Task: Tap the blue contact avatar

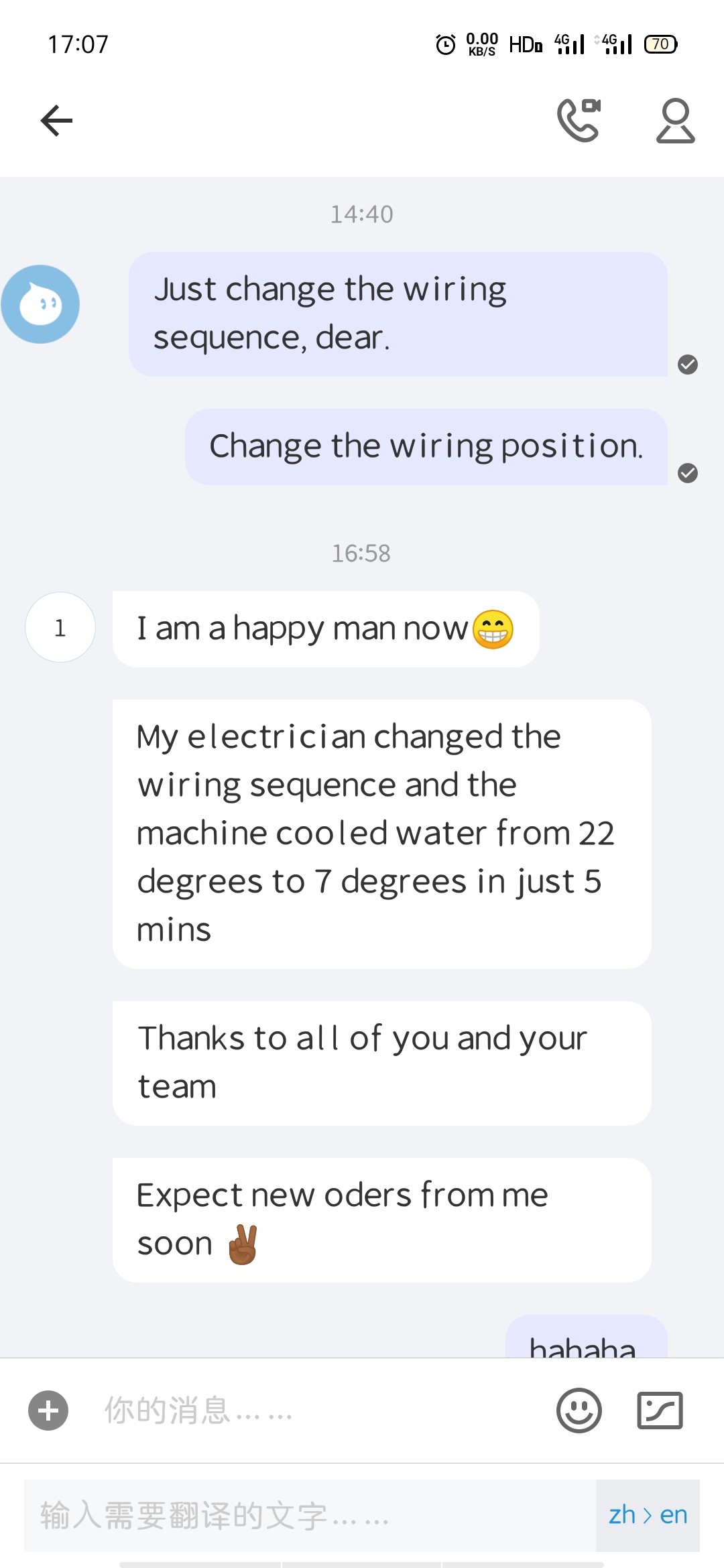Action: point(40,304)
